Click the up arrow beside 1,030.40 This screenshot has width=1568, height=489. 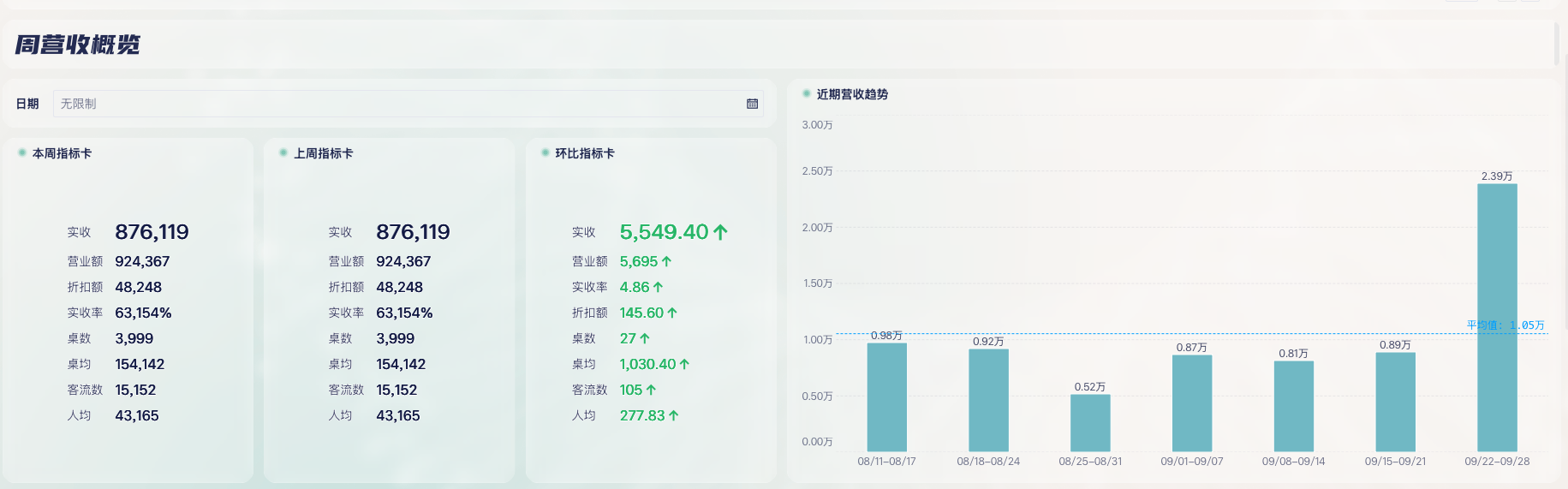(x=684, y=364)
